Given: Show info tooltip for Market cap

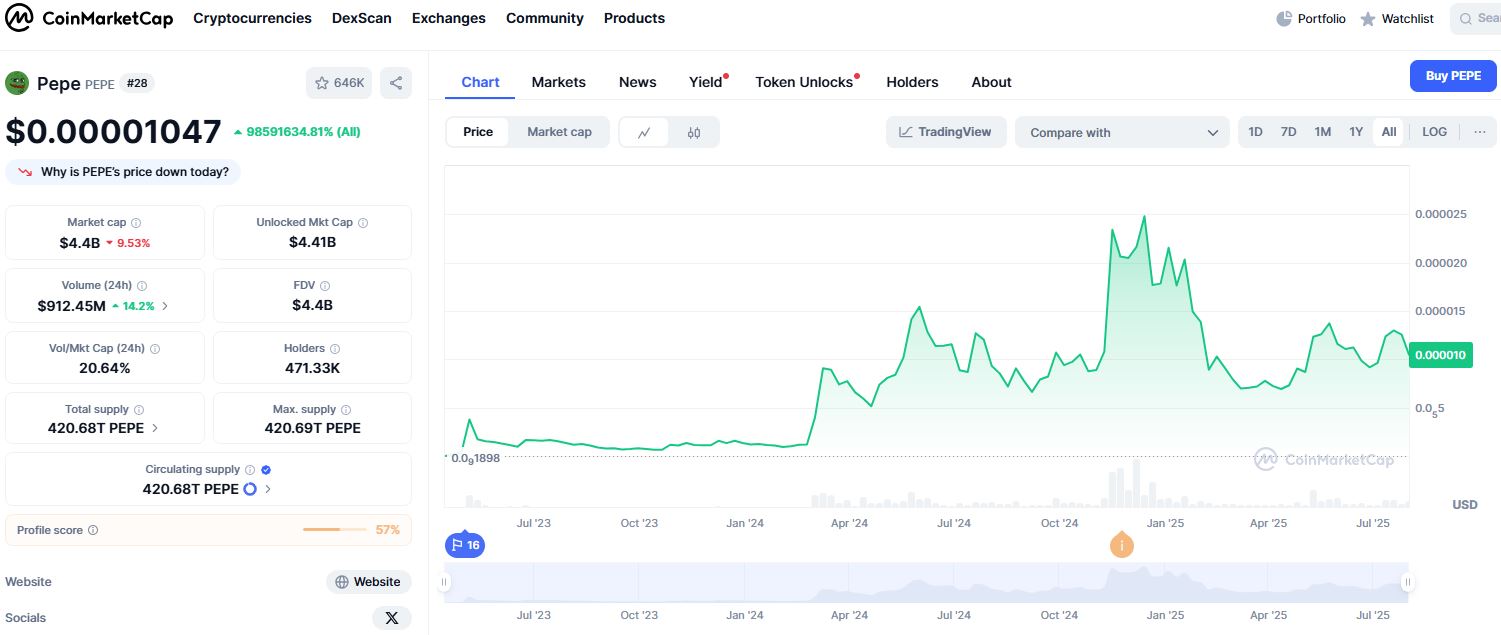Looking at the screenshot, I should point(136,223).
